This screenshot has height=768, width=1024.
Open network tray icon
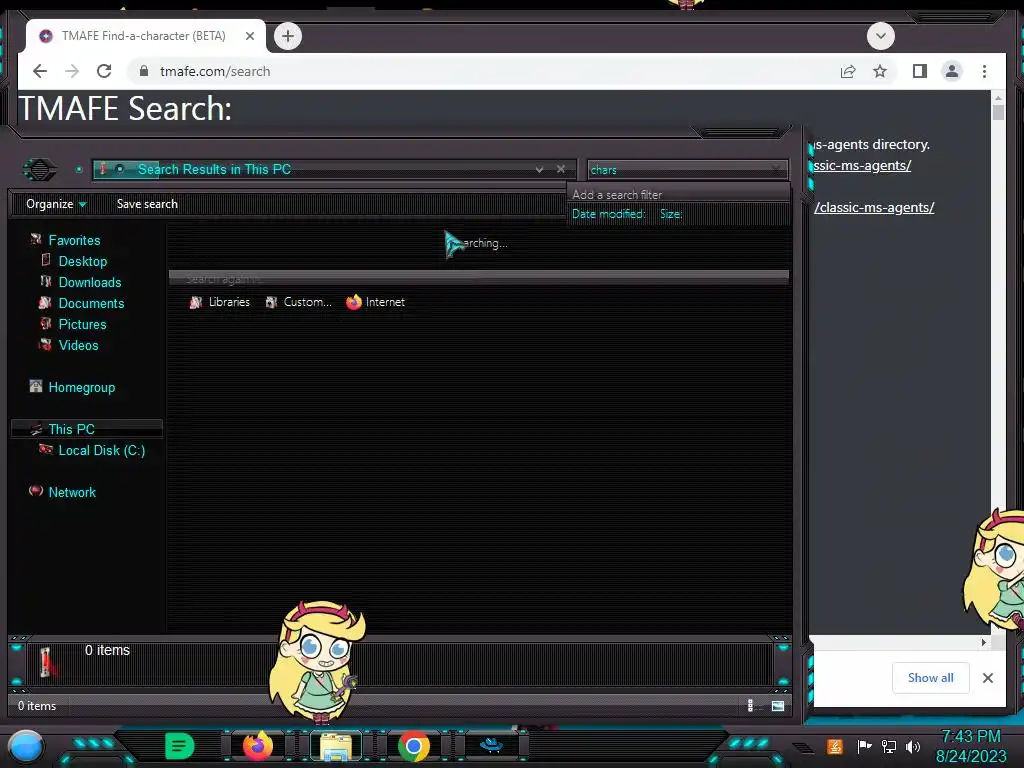point(888,746)
